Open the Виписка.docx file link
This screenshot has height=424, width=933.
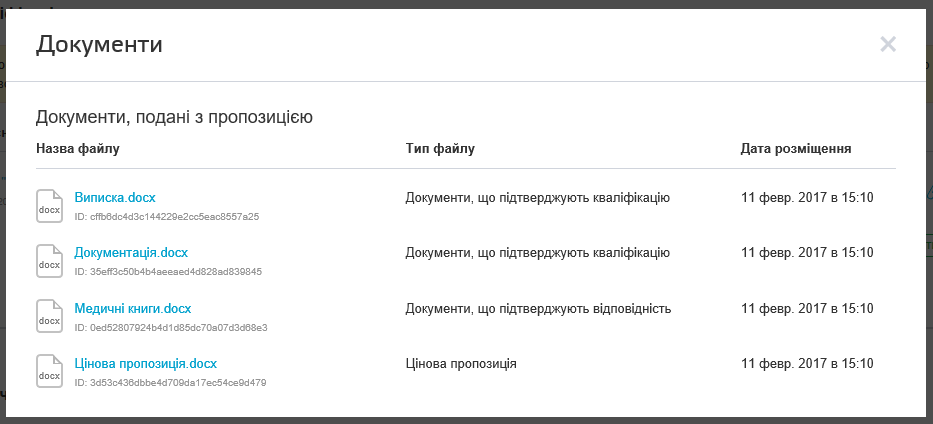point(115,197)
